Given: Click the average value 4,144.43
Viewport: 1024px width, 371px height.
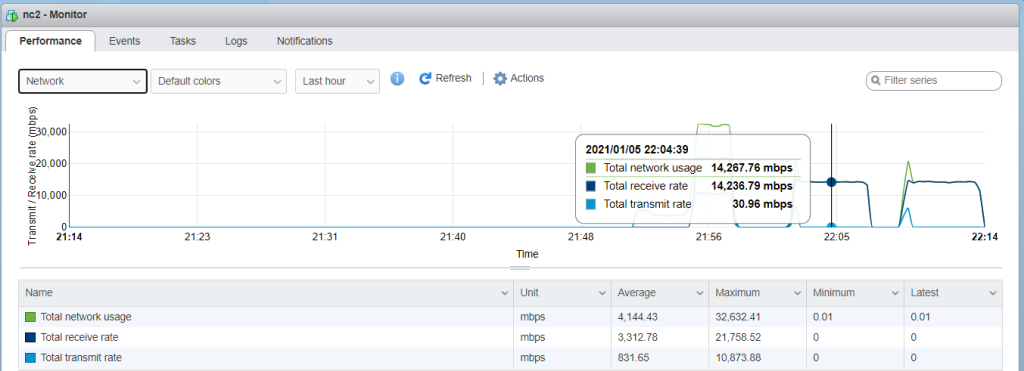Looking at the screenshot, I should (637, 317).
